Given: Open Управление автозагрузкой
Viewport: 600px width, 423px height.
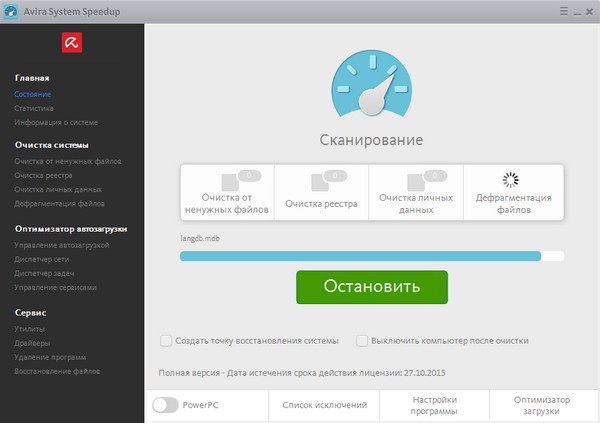Looking at the screenshot, I should pos(62,245).
